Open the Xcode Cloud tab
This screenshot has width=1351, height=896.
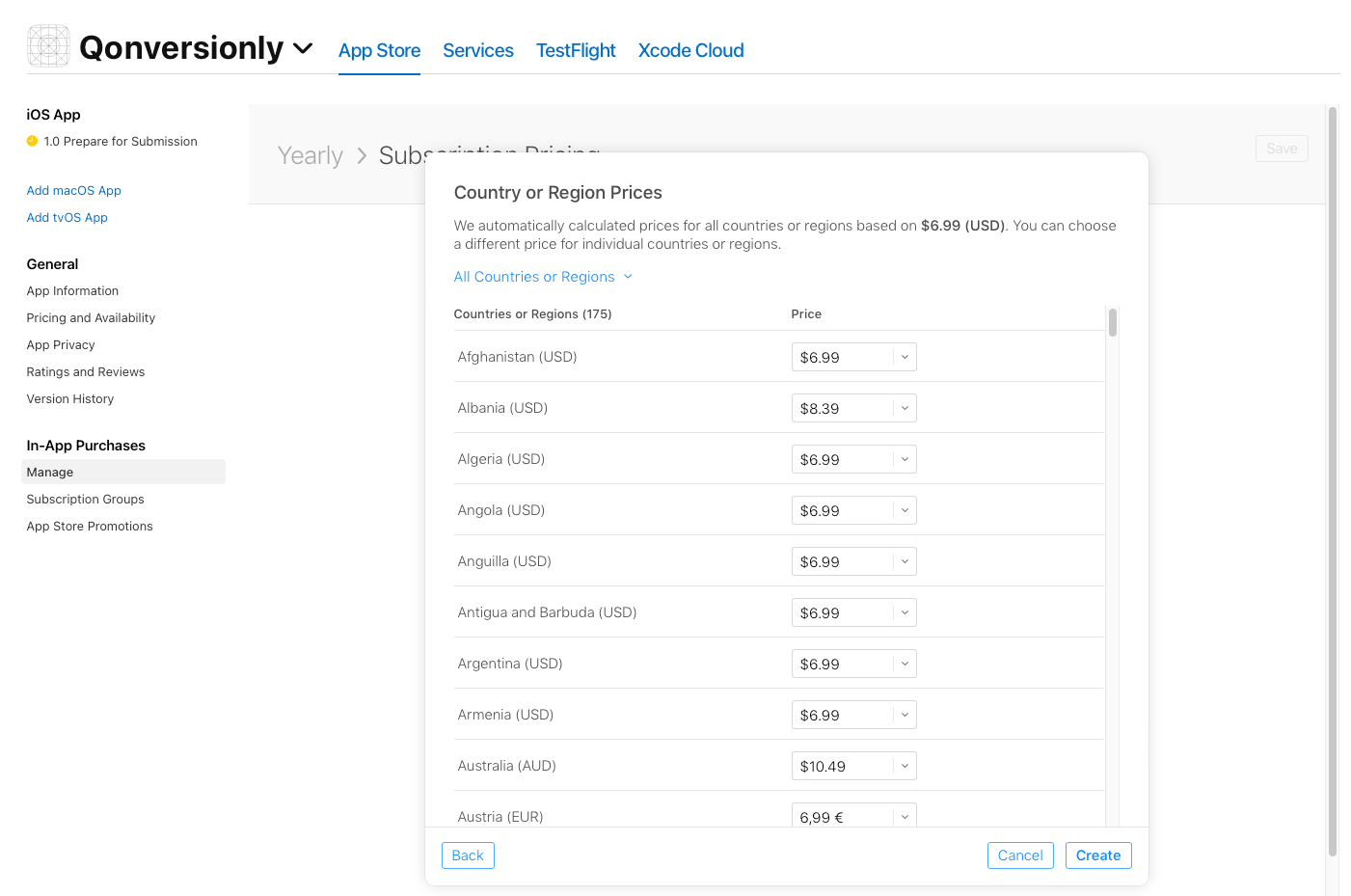(x=690, y=50)
